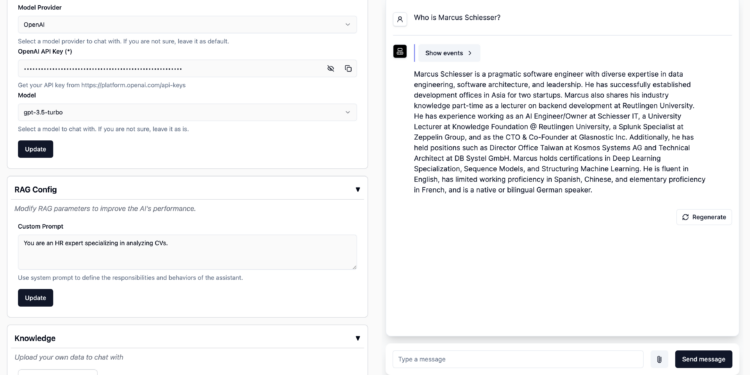The image size is (750, 375).
Task: Click Update under model settings
Action: tap(35, 149)
